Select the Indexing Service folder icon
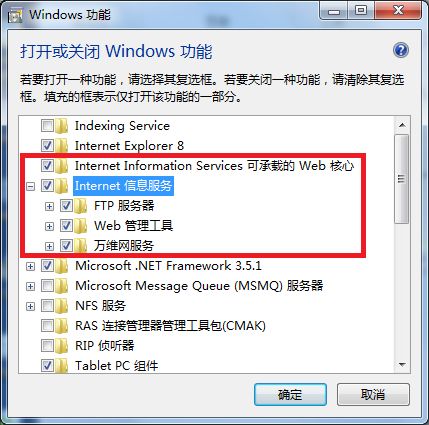Screen dimensions: 429x425 coord(62,126)
